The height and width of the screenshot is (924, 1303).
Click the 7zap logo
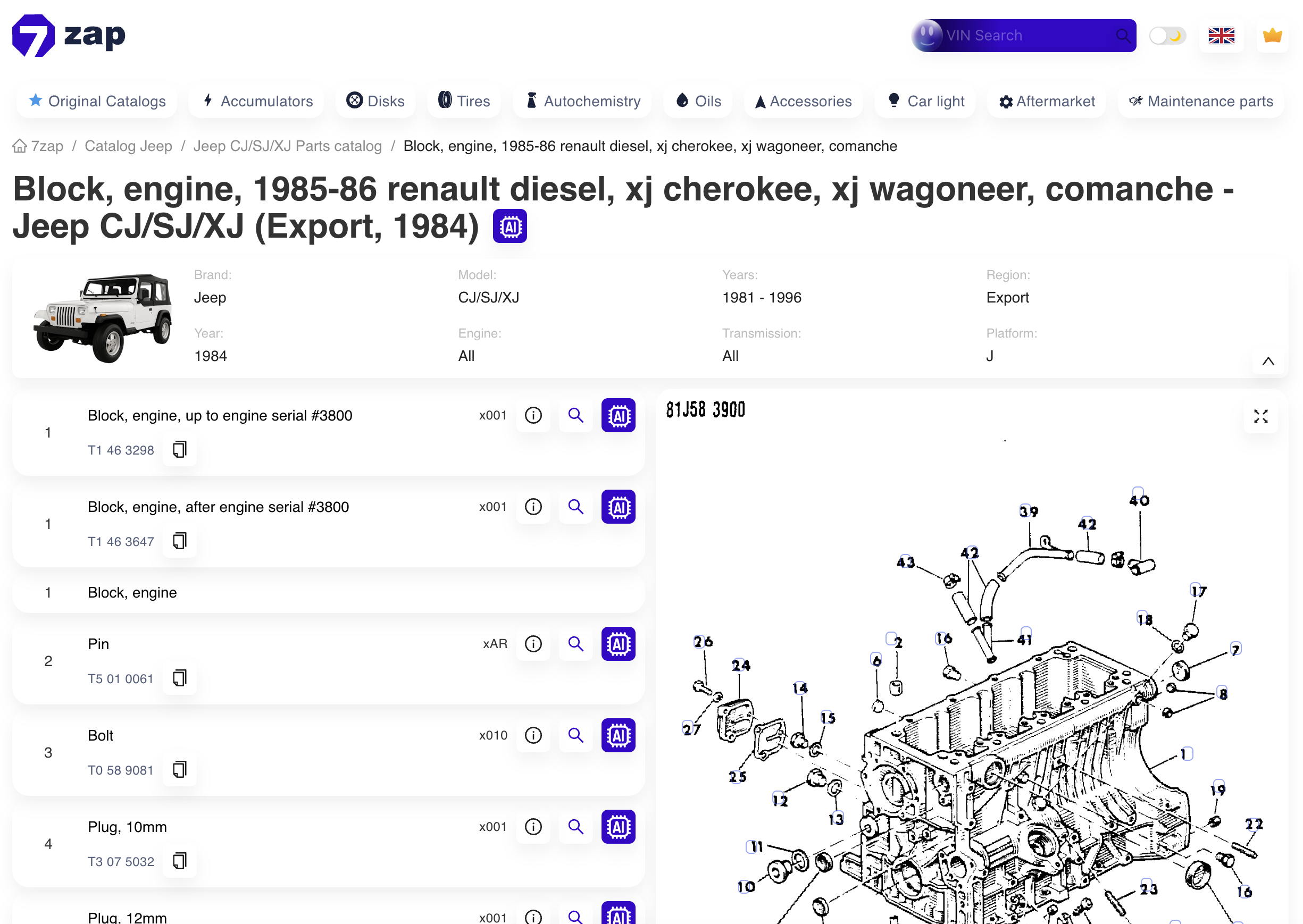68,35
